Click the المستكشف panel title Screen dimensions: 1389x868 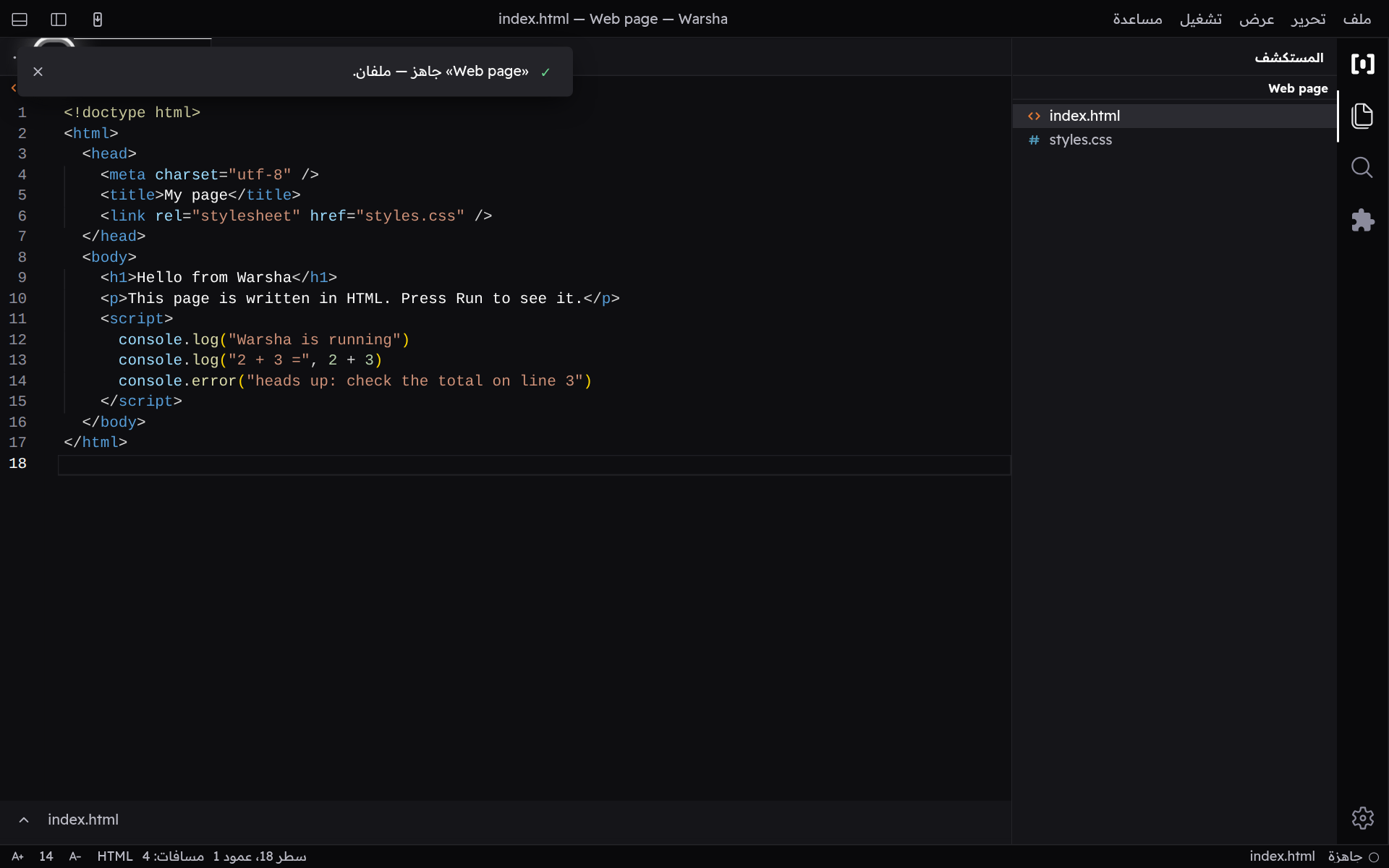pyautogui.click(x=1289, y=57)
